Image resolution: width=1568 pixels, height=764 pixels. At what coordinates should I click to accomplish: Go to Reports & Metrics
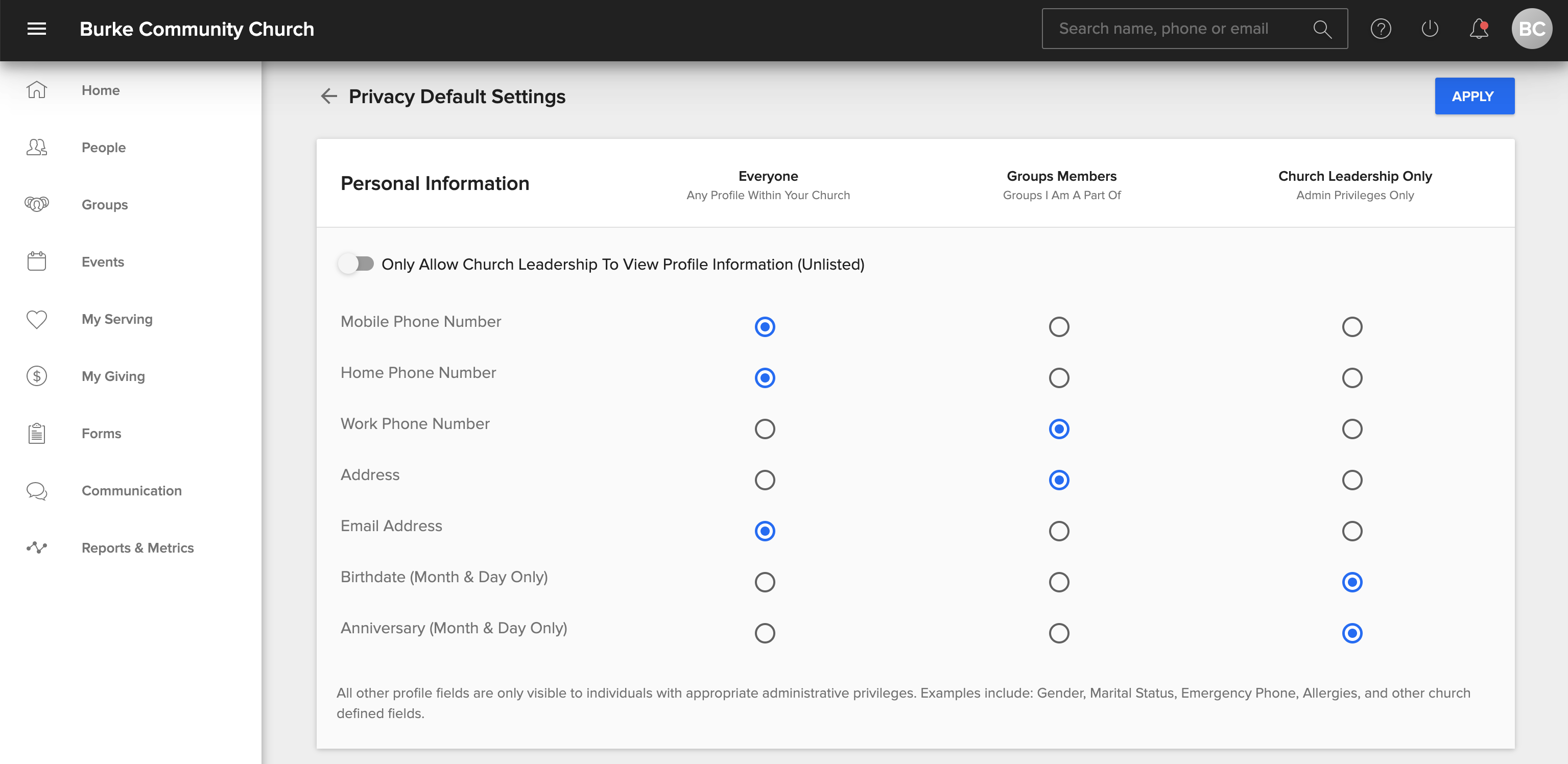[x=137, y=548]
